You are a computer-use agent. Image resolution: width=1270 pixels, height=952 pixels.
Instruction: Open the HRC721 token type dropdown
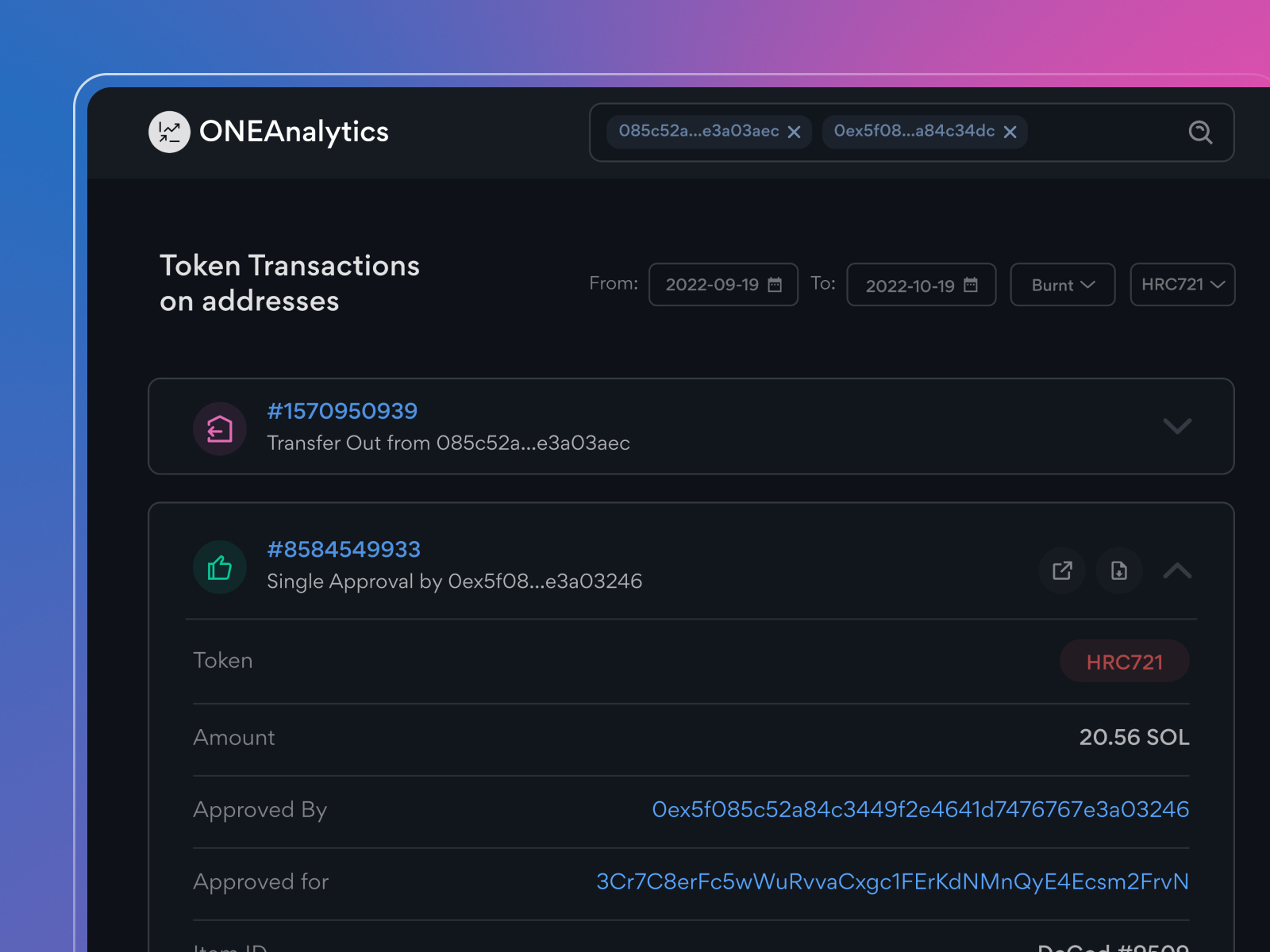coord(1182,284)
